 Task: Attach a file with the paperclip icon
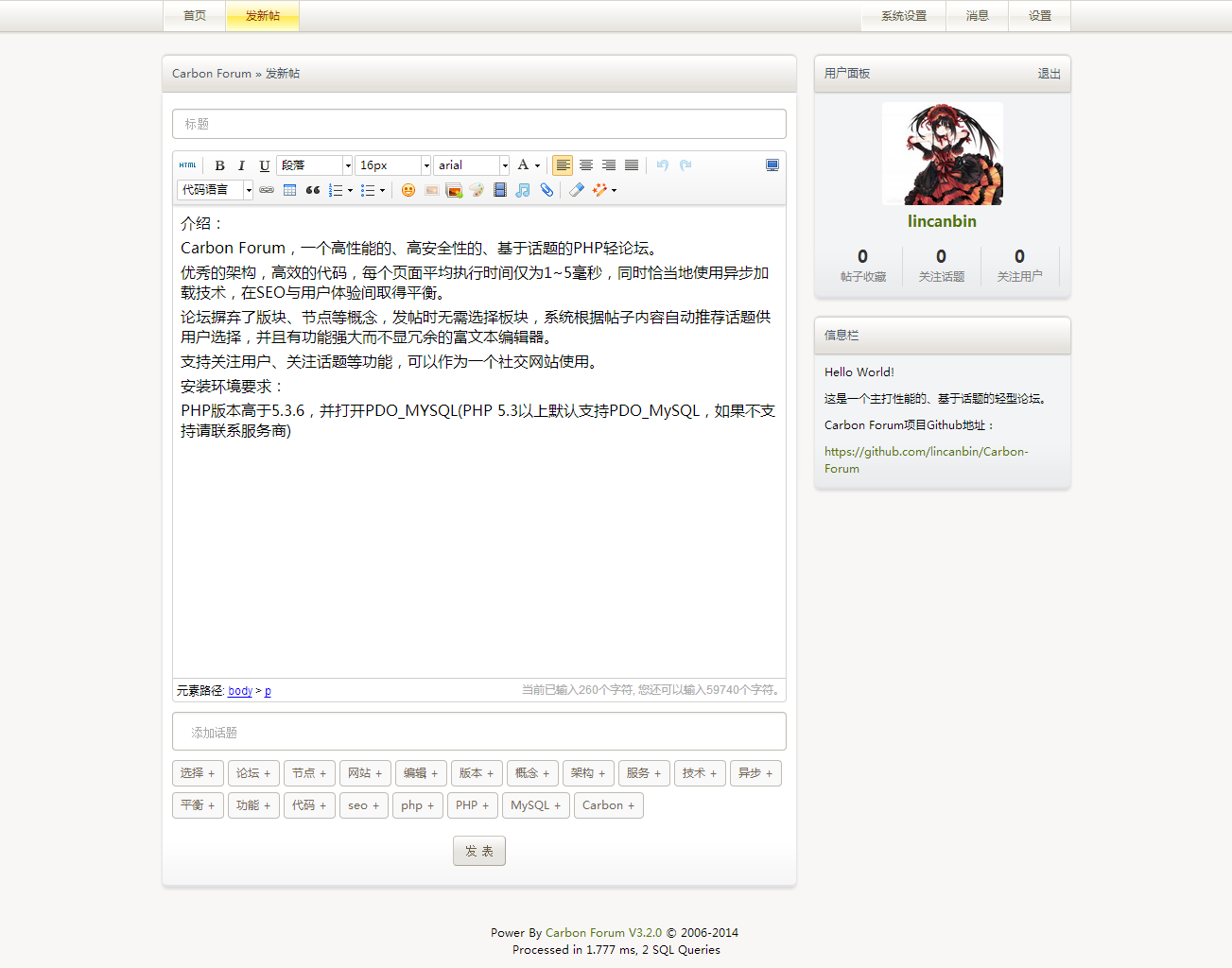click(x=547, y=190)
